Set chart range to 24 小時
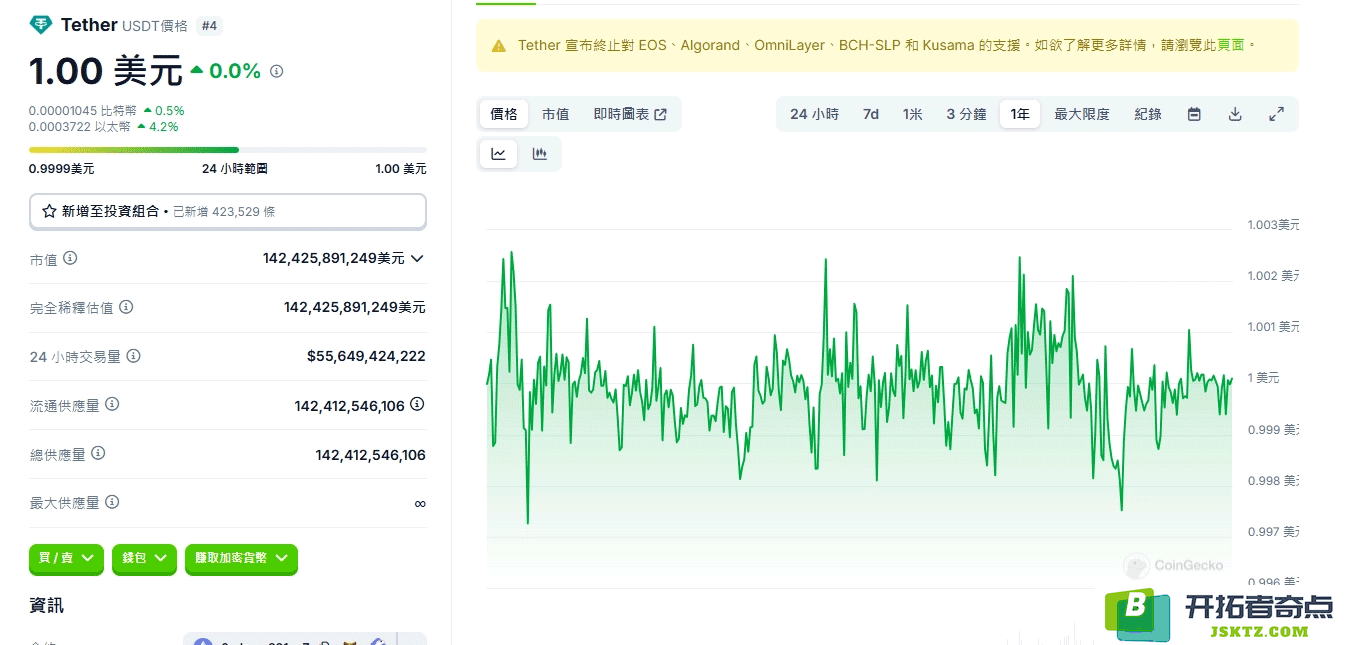 tap(814, 114)
